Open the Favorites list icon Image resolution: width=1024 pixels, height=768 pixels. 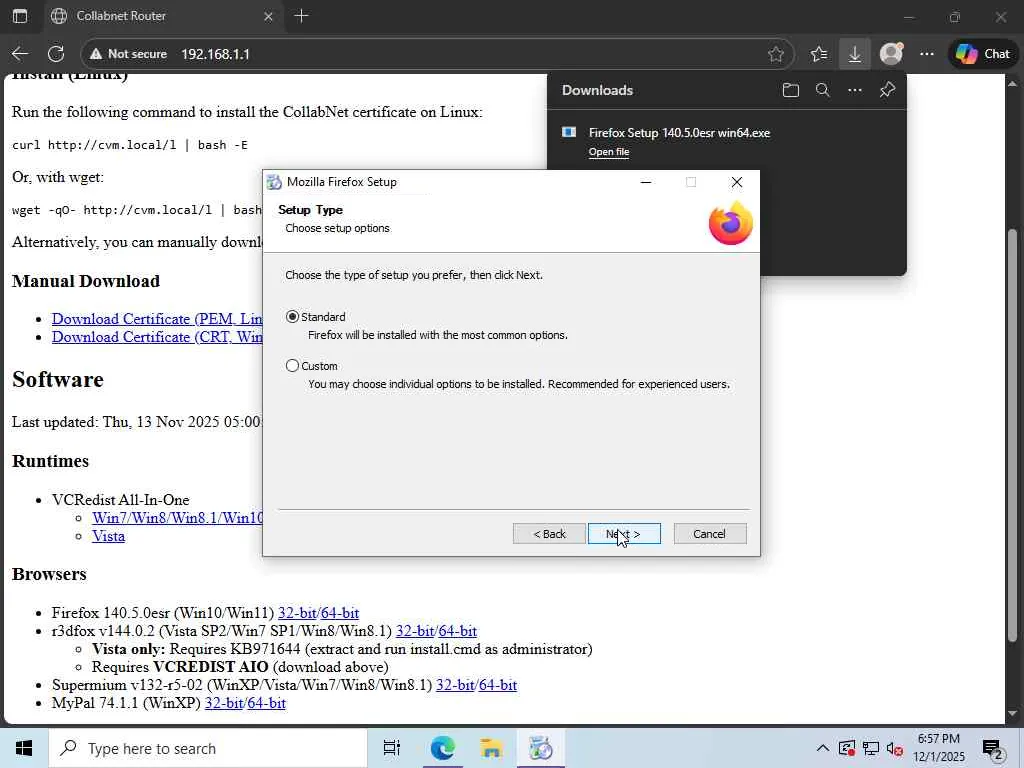tap(819, 54)
